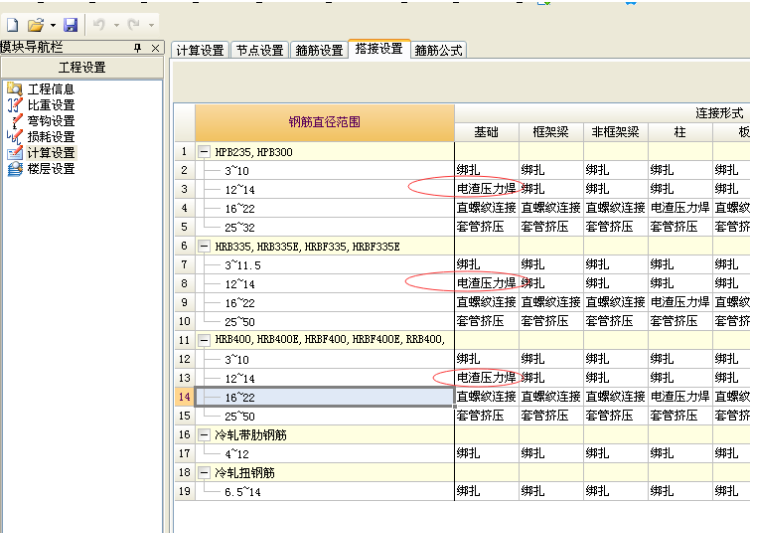Viewport: 771px width, 533px height.
Task: Switch to the 计算设置 tab
Action: 200,50
